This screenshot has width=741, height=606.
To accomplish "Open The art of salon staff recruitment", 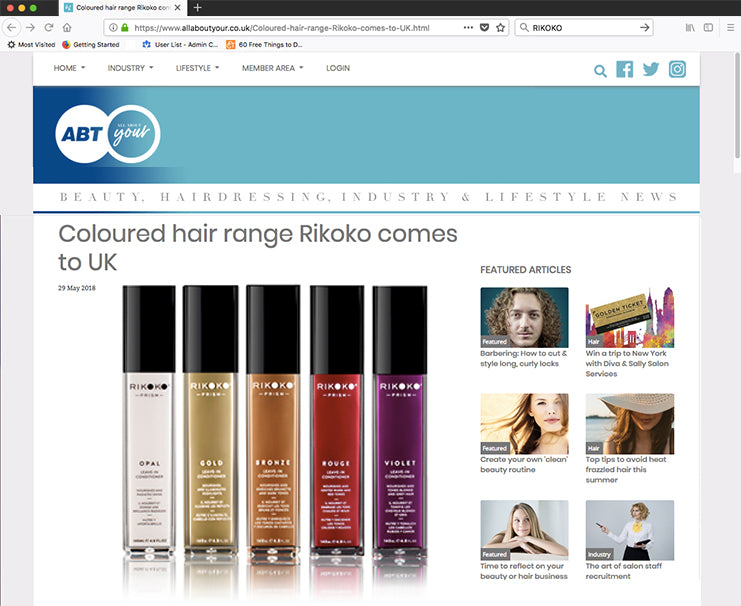I will click(x=623, y=571).
